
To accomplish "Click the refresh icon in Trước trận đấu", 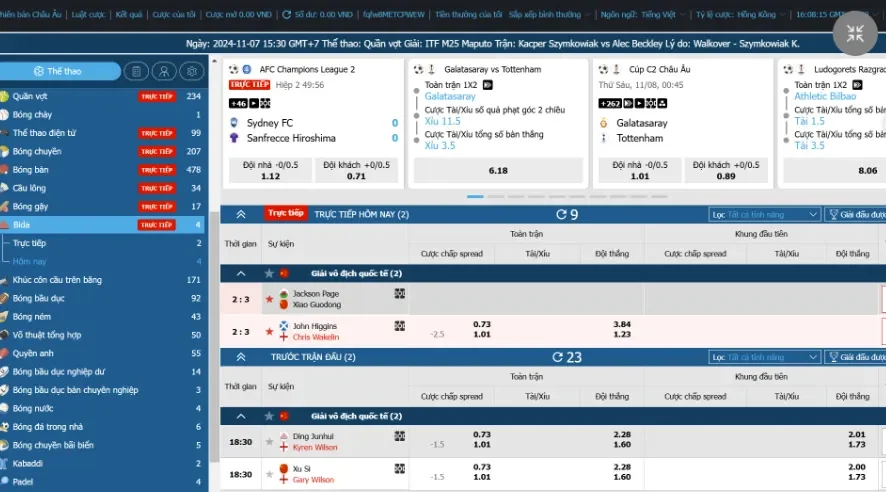I will point(558,357).
